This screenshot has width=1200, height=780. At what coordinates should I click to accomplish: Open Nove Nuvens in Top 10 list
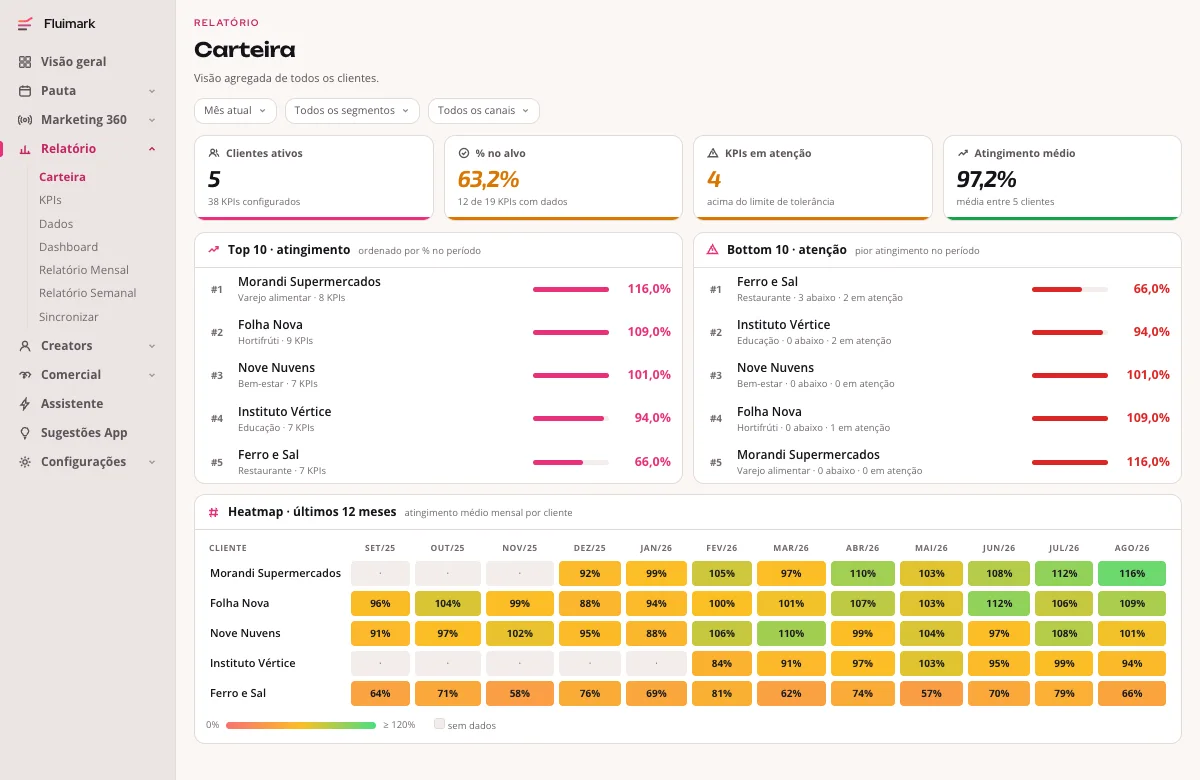click(x=438, y=375)
